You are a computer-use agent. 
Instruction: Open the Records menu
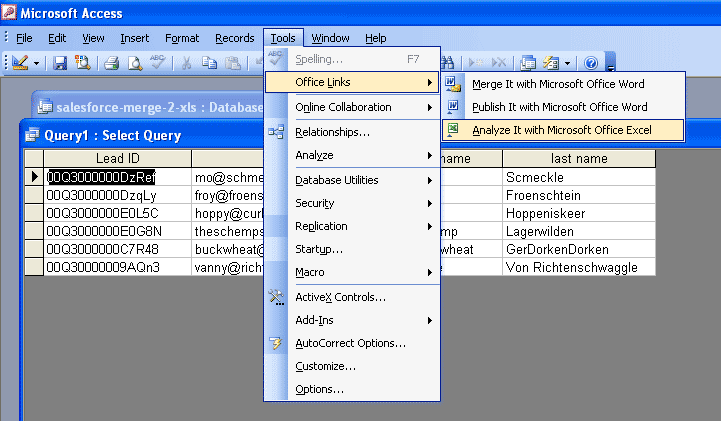point(235,38)
